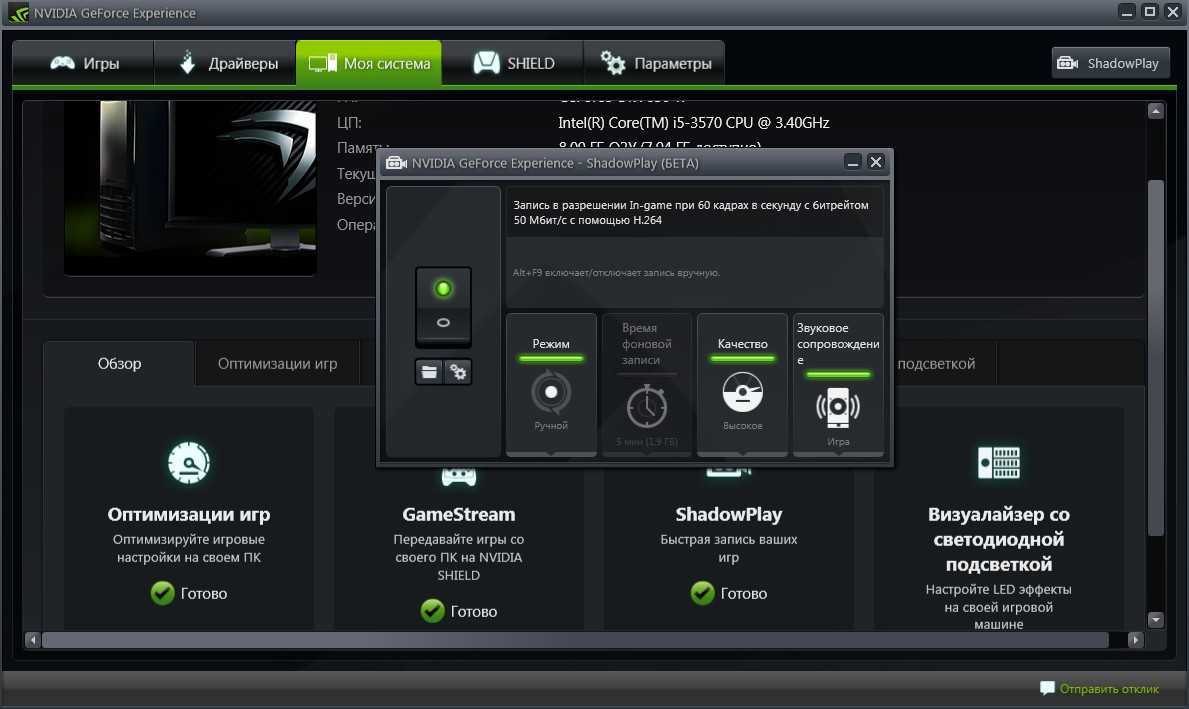Click Визуализатор со светодиодной подсветкой title
Screen dimensions: 1189x709
click(x=999, y=539)
